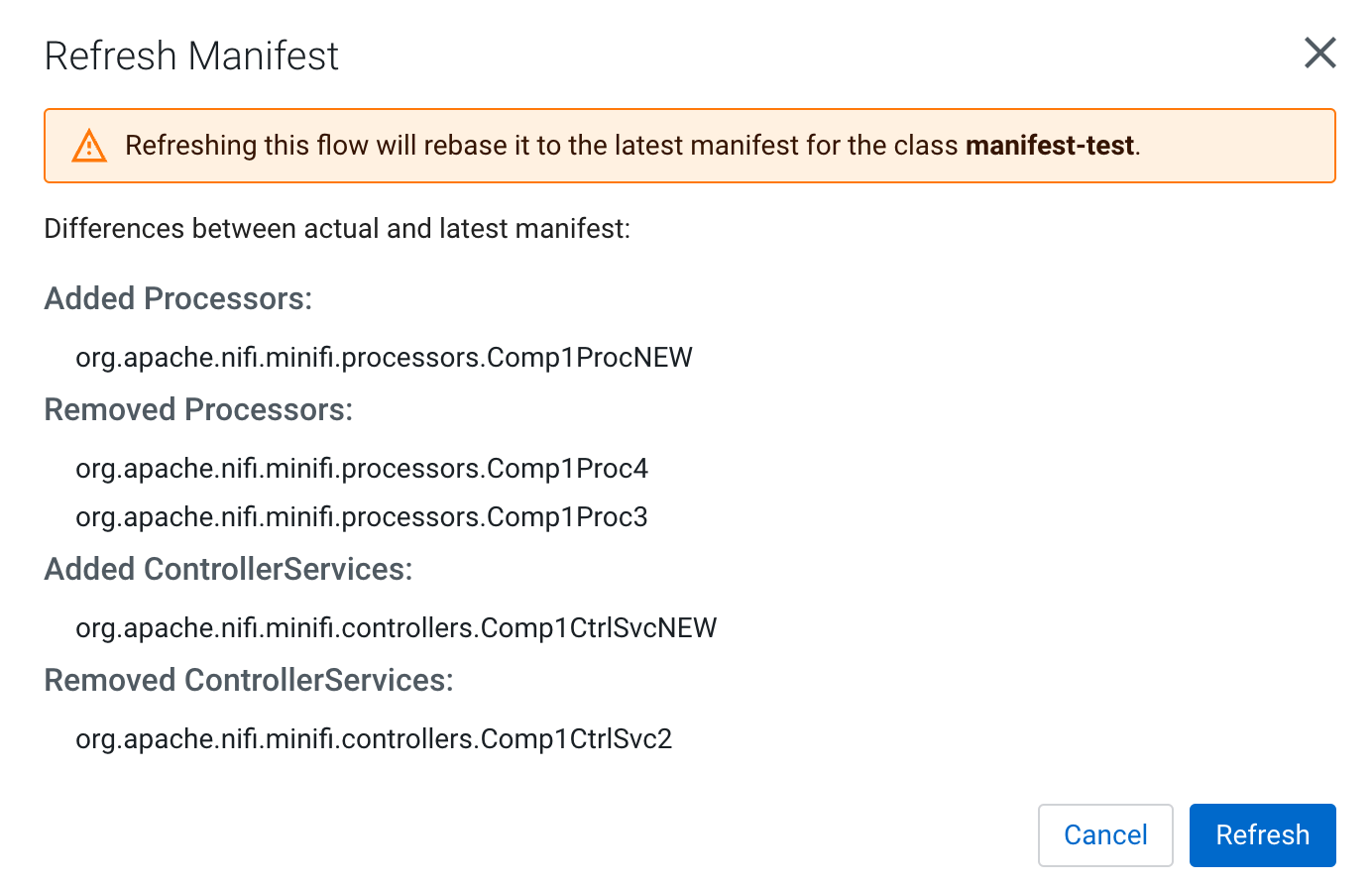Viewport: 1372px width, 884px height.
Task: Click the orange warning triangle icon
Action: (x=89, y=146)
